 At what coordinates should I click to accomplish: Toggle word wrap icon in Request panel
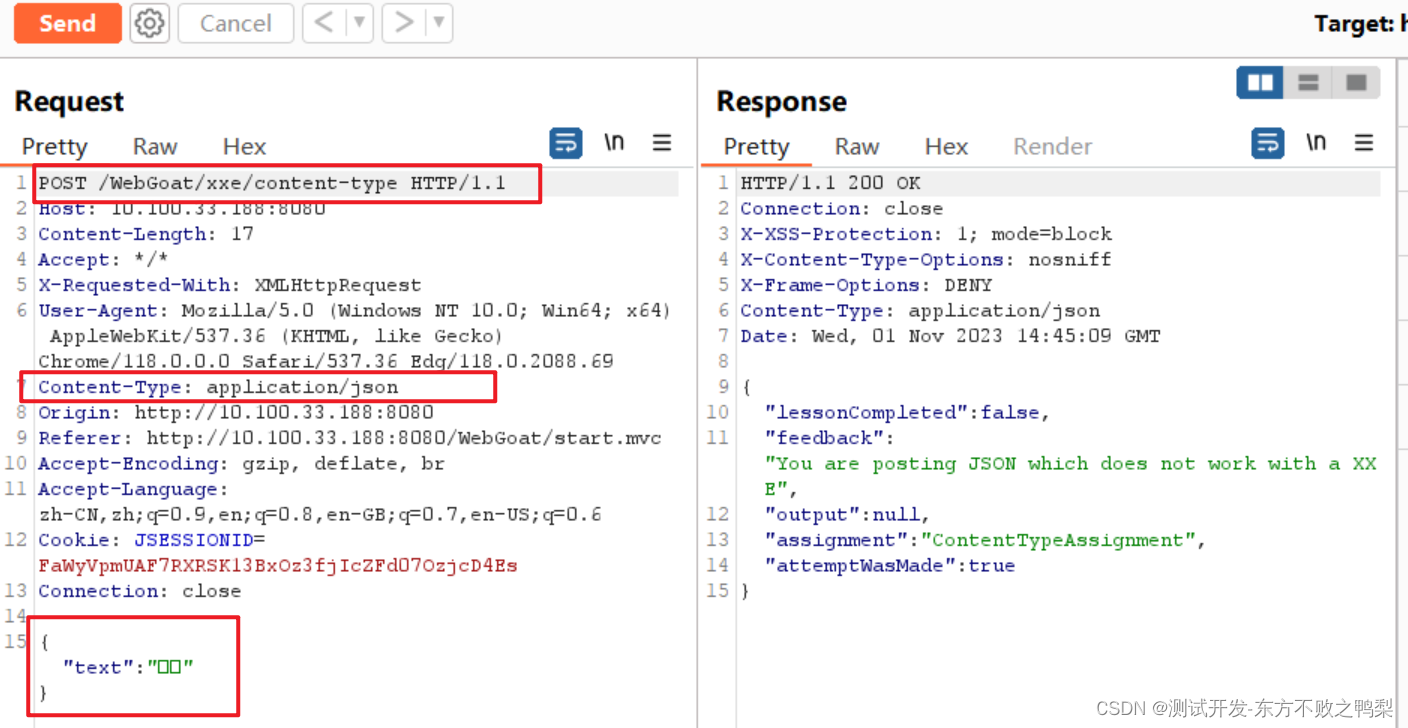[x=565, y=143]
